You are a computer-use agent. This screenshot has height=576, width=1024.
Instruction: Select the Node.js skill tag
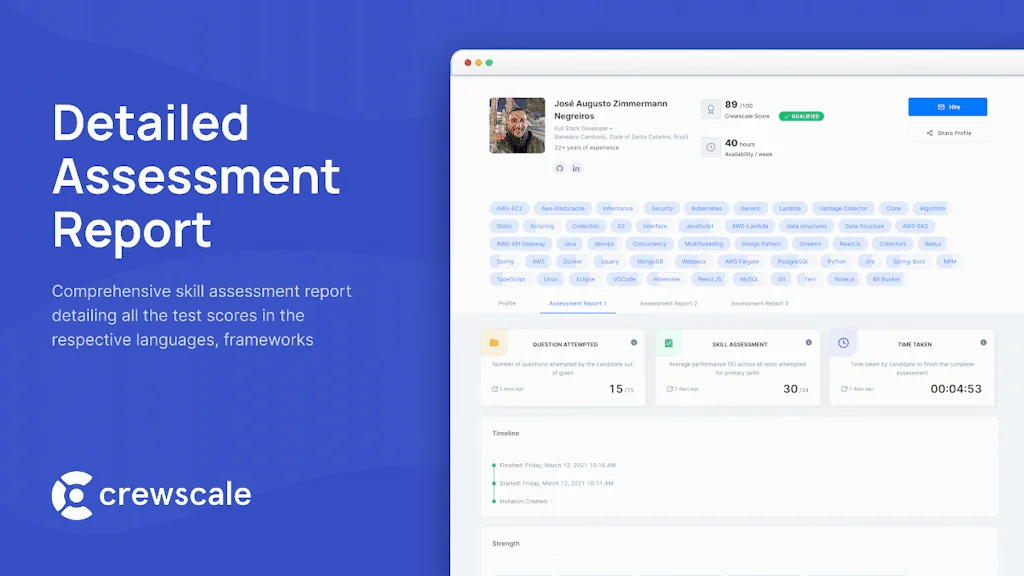coord(844,279)
